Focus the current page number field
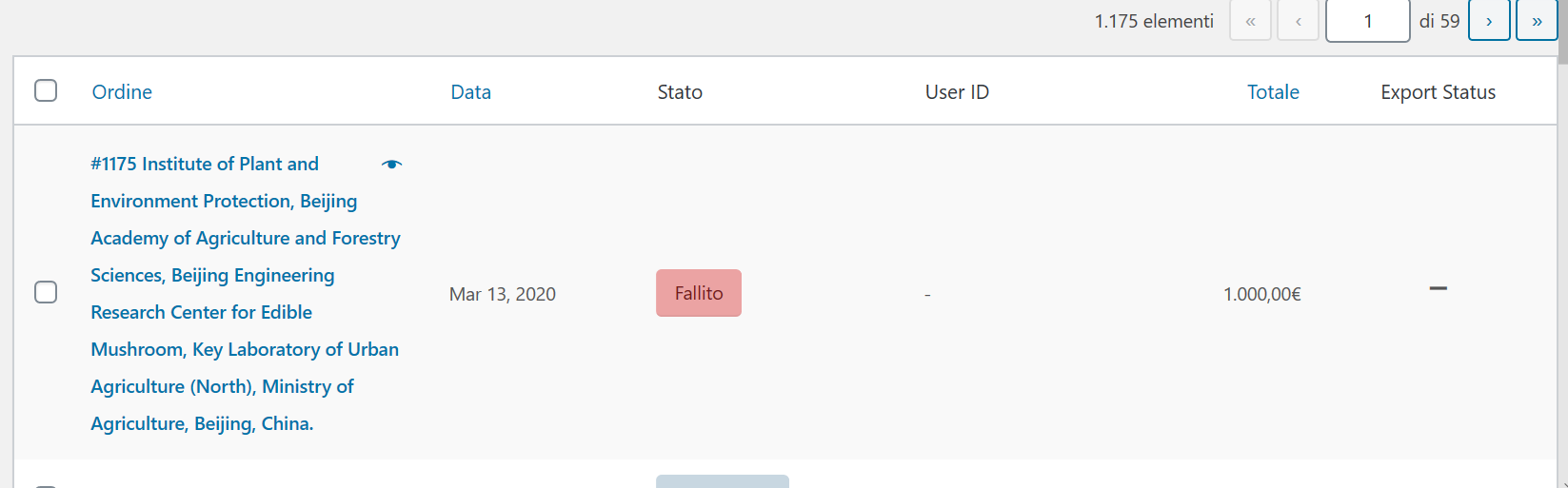 coord(1367,21)
